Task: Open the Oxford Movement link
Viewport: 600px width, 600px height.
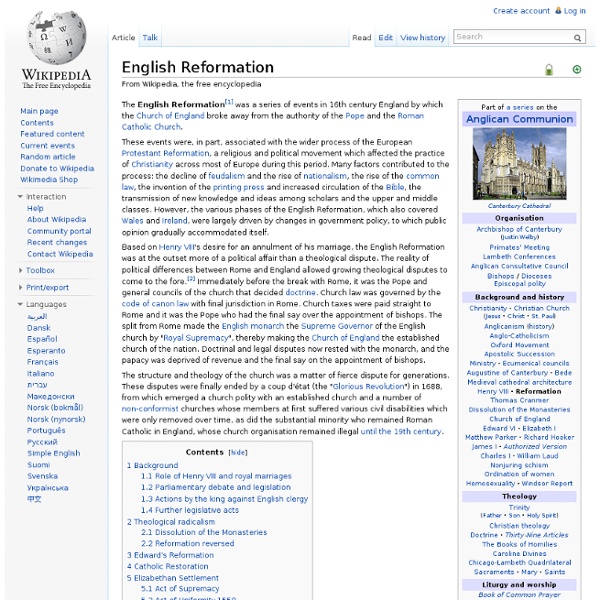Action: click(519, 345)
